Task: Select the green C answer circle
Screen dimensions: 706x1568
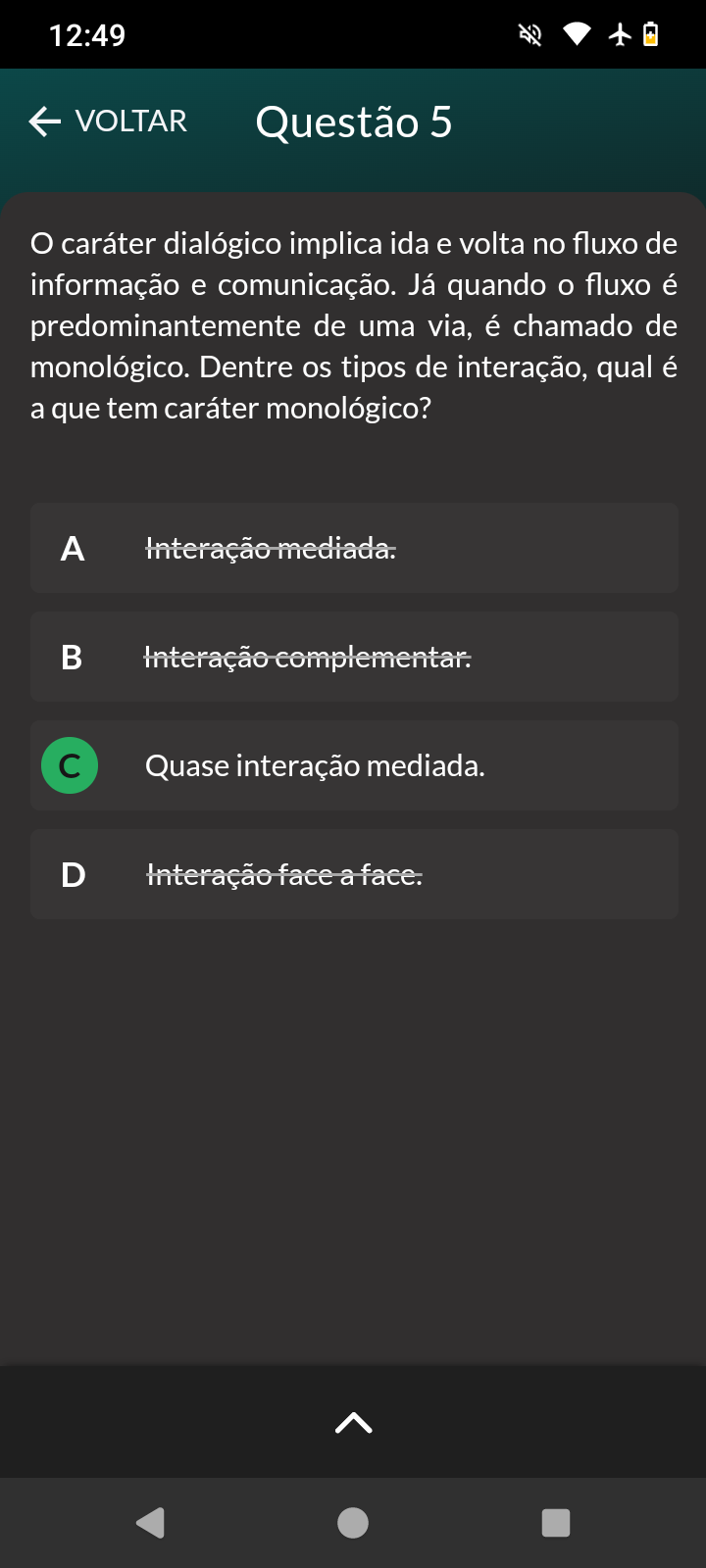Action: coord(70,765)
